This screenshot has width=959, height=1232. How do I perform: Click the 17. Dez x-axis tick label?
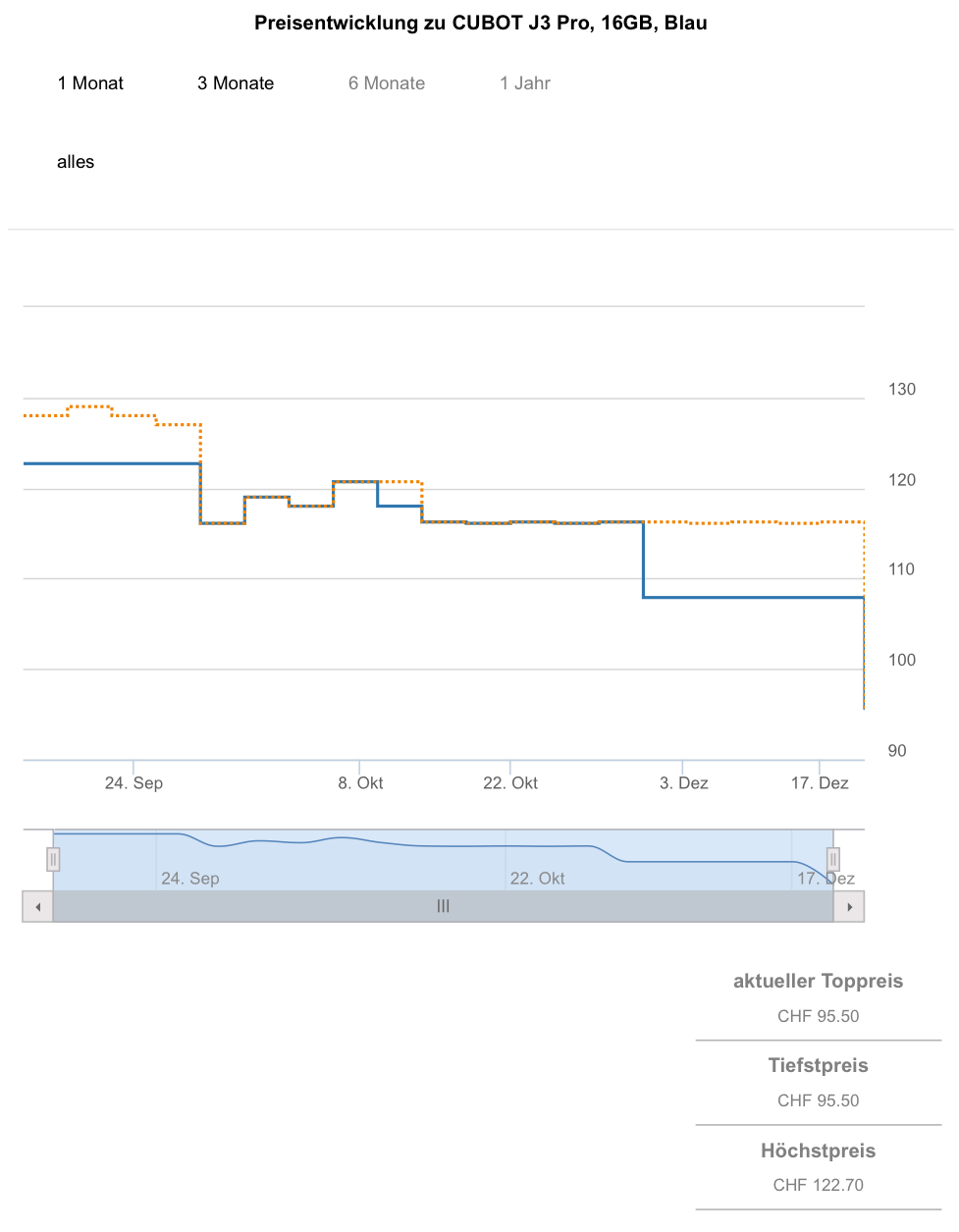pos(820,783)
